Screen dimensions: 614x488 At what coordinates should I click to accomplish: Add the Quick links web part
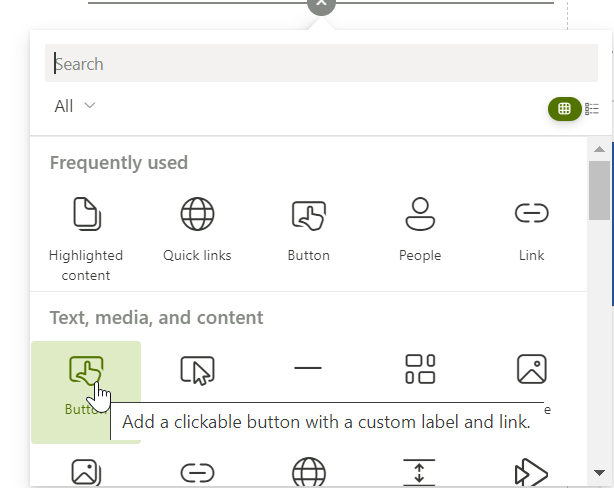[x=197, y=230]
